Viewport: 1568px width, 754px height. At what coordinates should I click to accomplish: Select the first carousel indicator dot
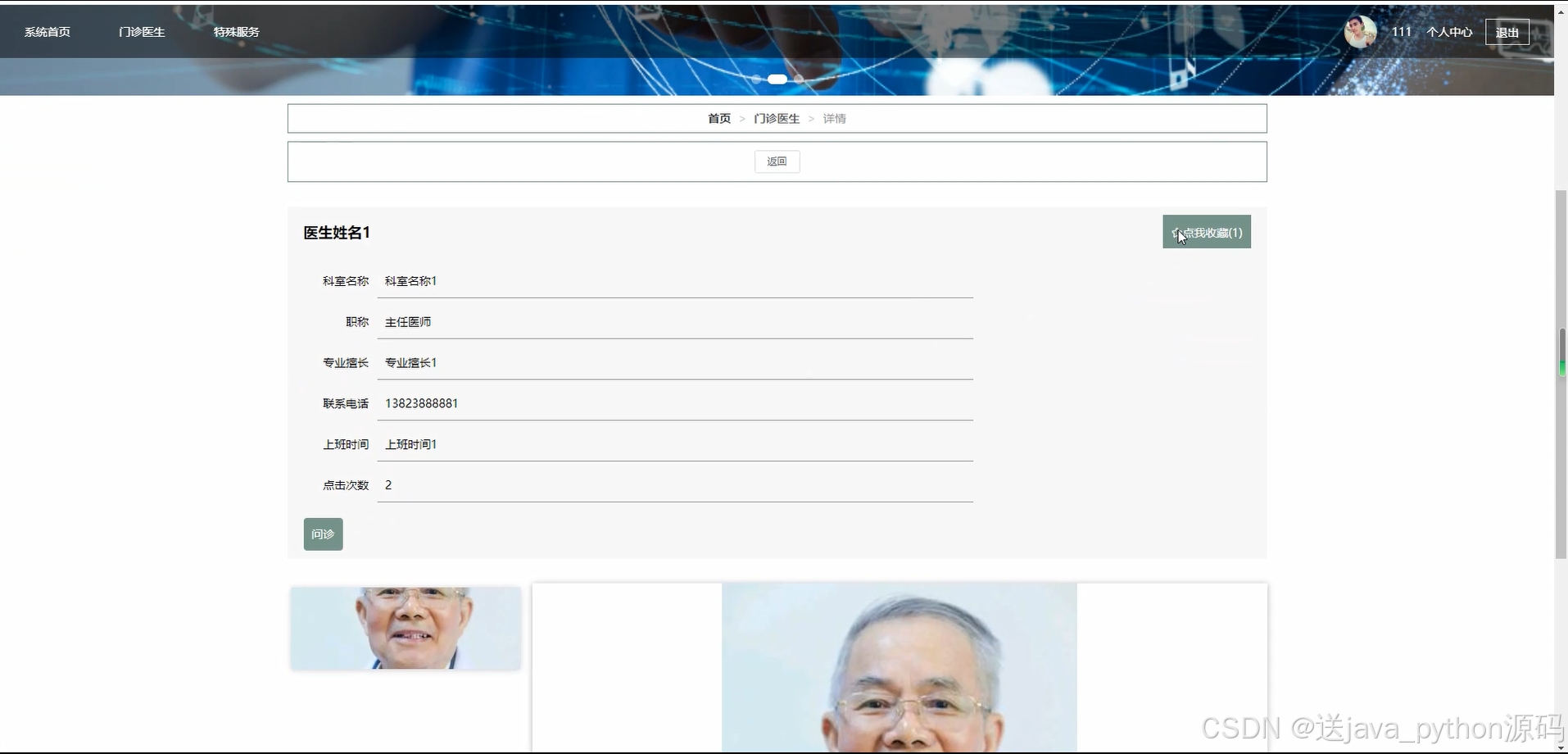click(x=756, y=79)
